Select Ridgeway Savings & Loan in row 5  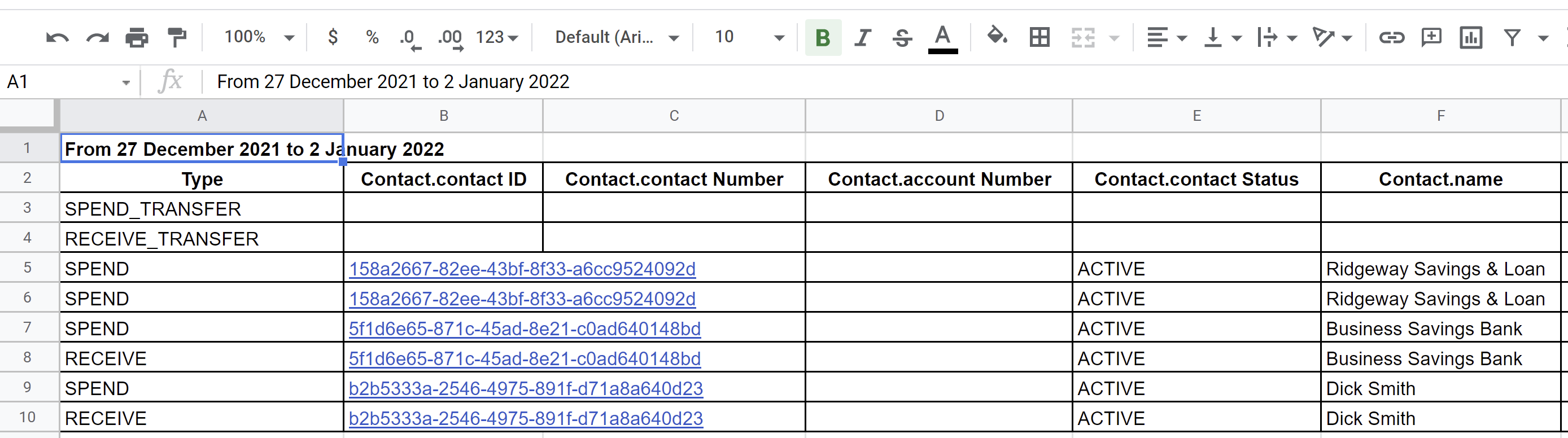click(x=1441, y=269)
